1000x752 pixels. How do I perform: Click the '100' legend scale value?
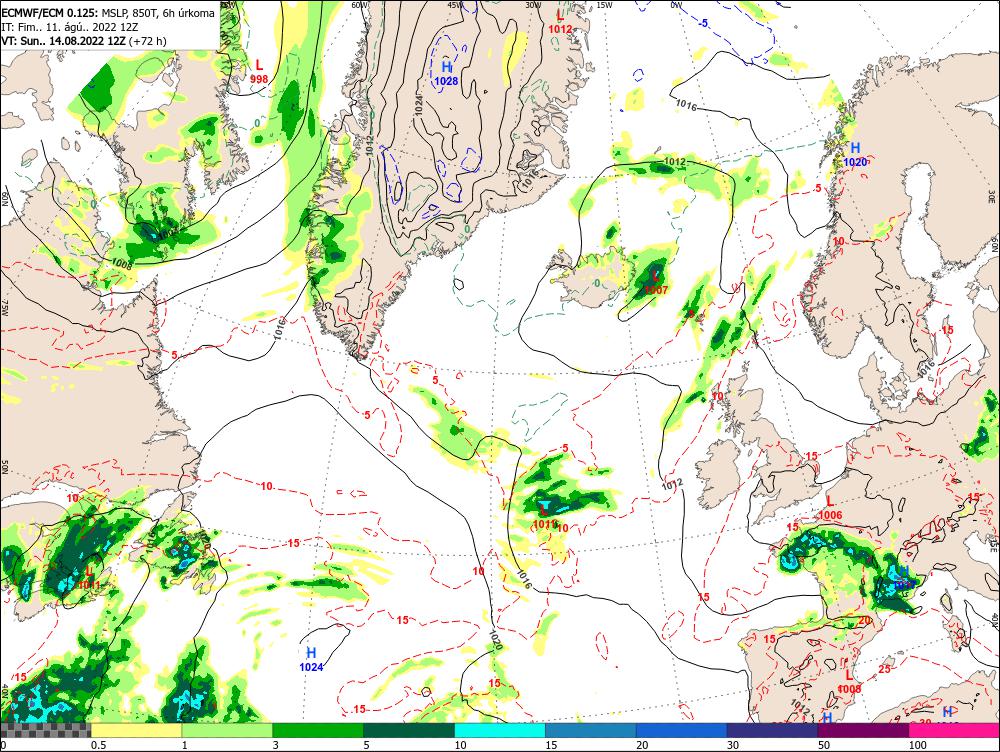918,745
